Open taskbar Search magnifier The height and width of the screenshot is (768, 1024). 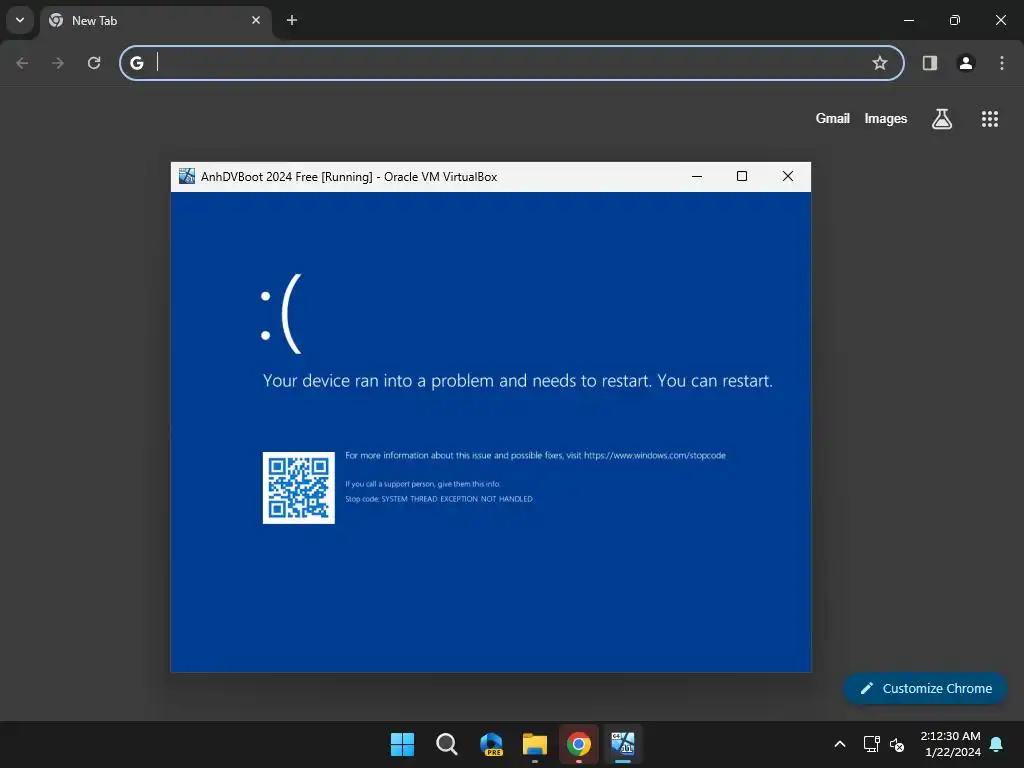447,744
